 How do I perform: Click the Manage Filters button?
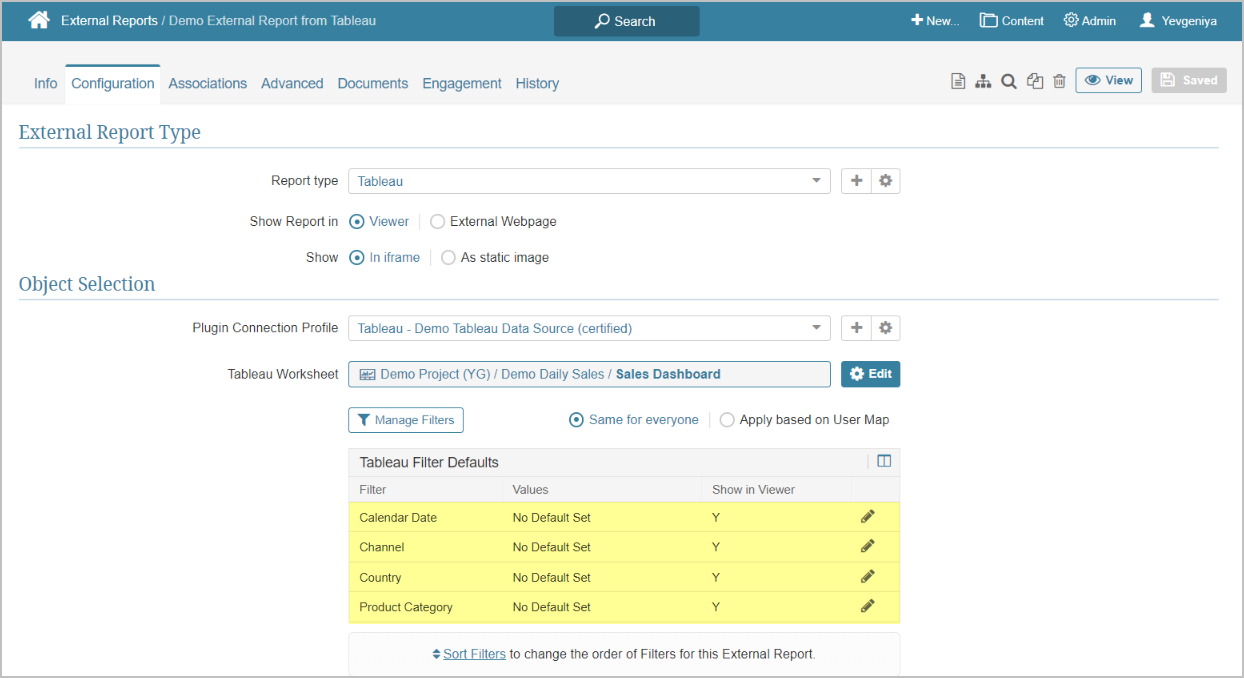coord(406,420)
